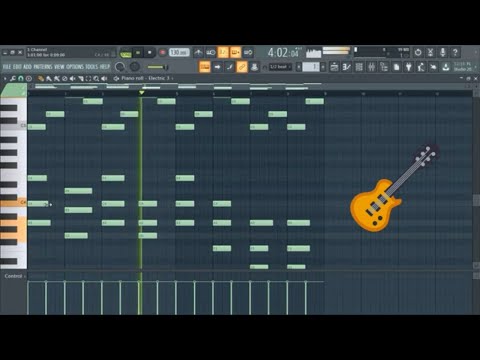
Task: Expand the Control lane selector
Action: (x=14, y=276)
